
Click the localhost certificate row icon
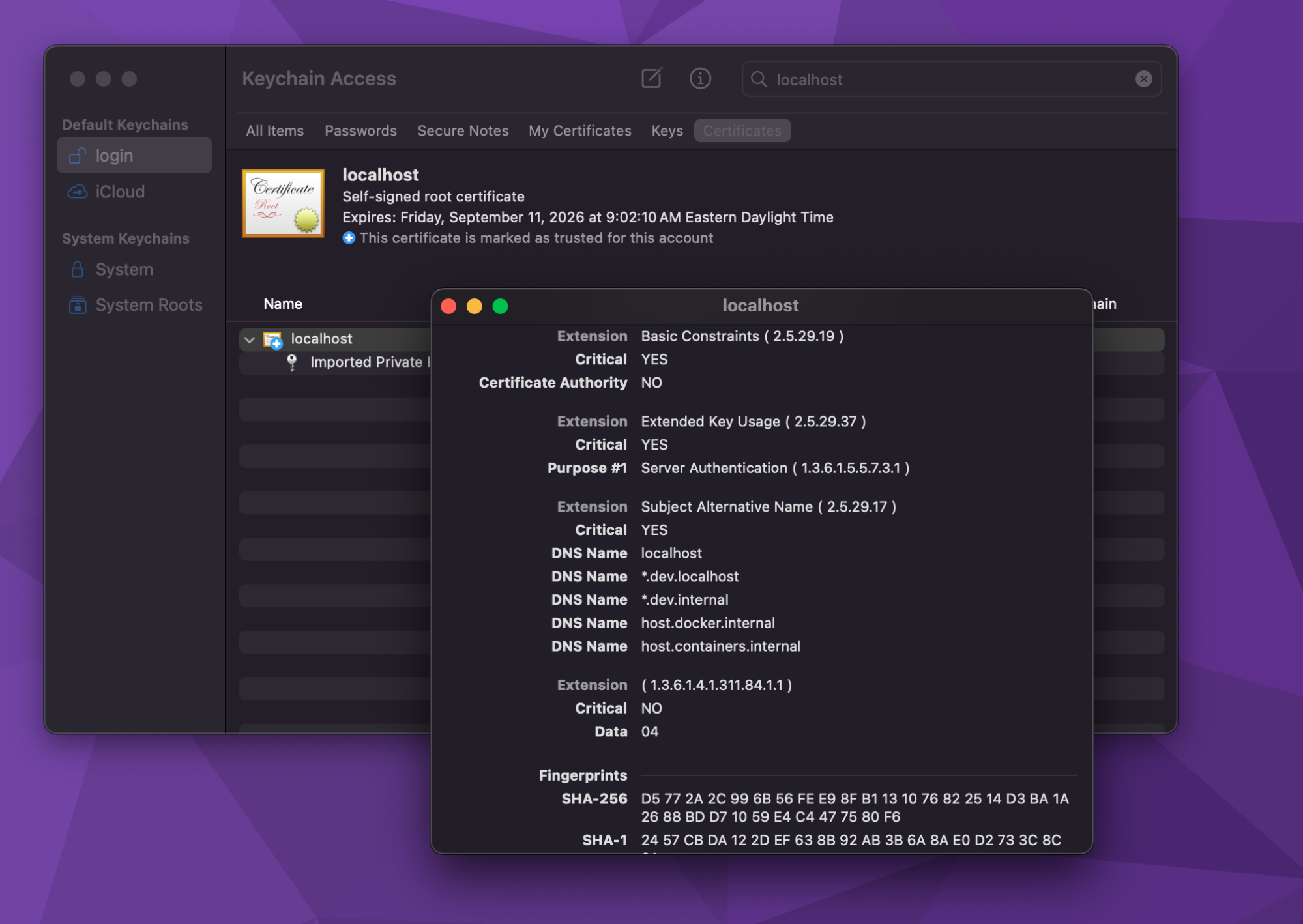[x=272, y=339]
